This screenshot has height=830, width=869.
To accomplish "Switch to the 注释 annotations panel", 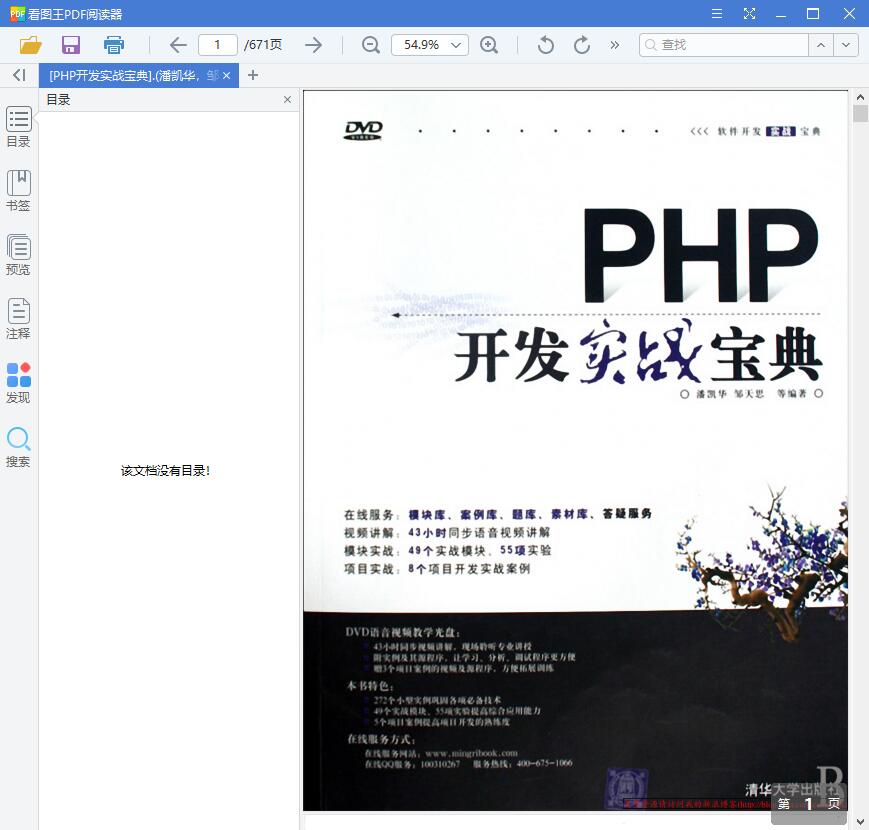I will point(18,318).
